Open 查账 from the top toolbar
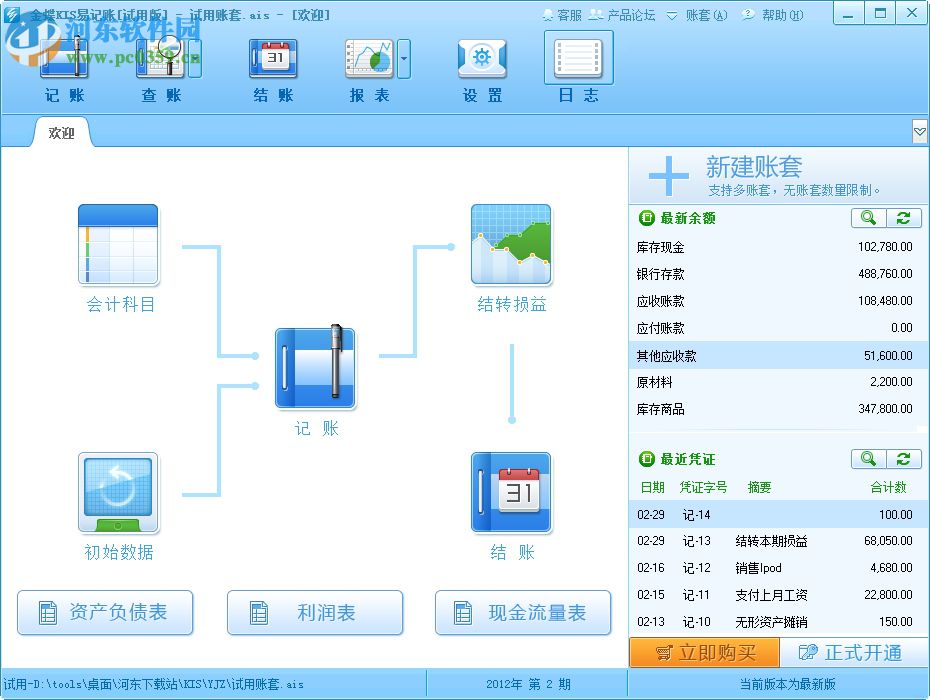The height and width of the screenshot is (700, 930). pyautogui.click(x=163, y=60)
